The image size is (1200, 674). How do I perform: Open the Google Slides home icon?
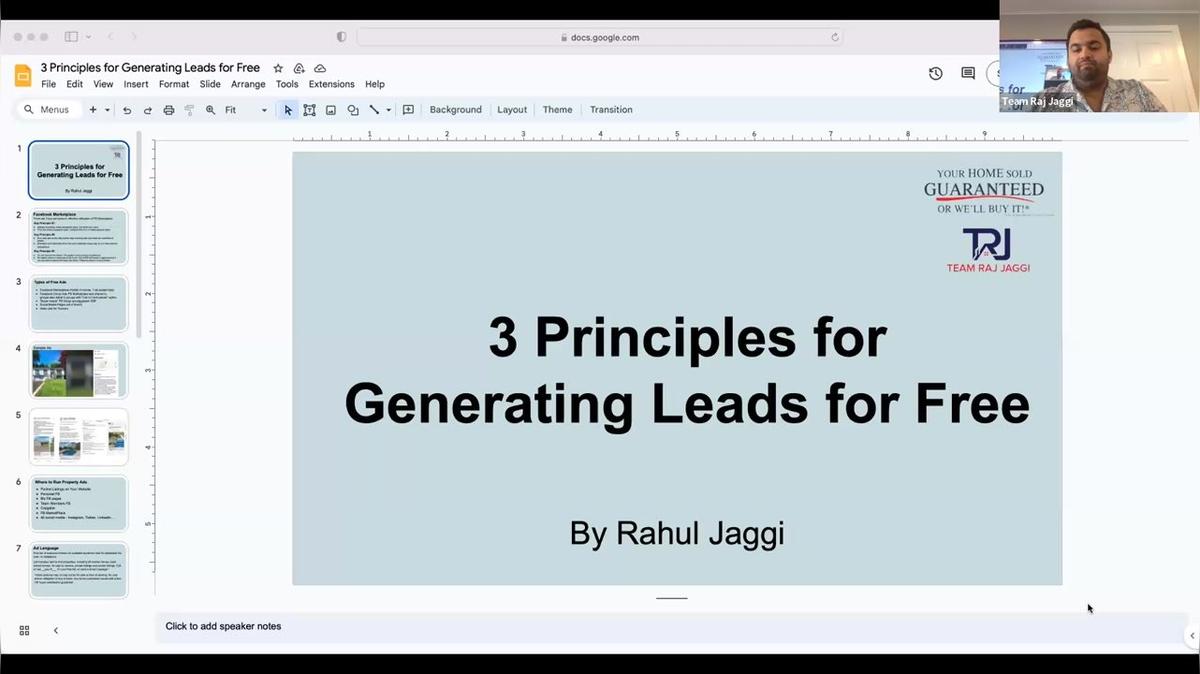point(23,76)
